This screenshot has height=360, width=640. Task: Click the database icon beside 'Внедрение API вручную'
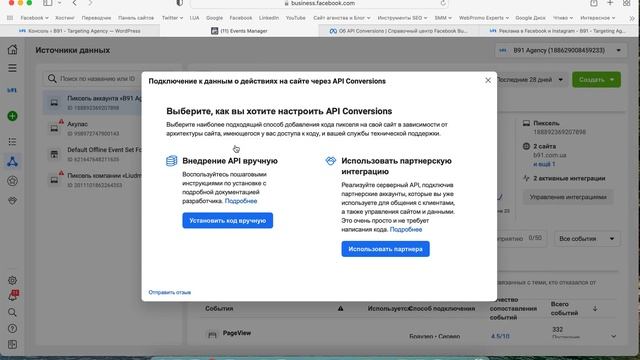(x=171, y=161)
